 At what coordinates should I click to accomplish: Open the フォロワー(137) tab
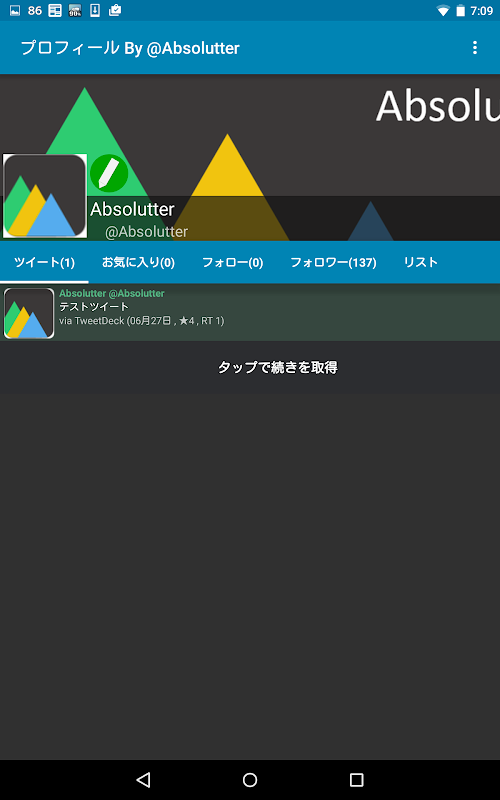tap(333, 262)
